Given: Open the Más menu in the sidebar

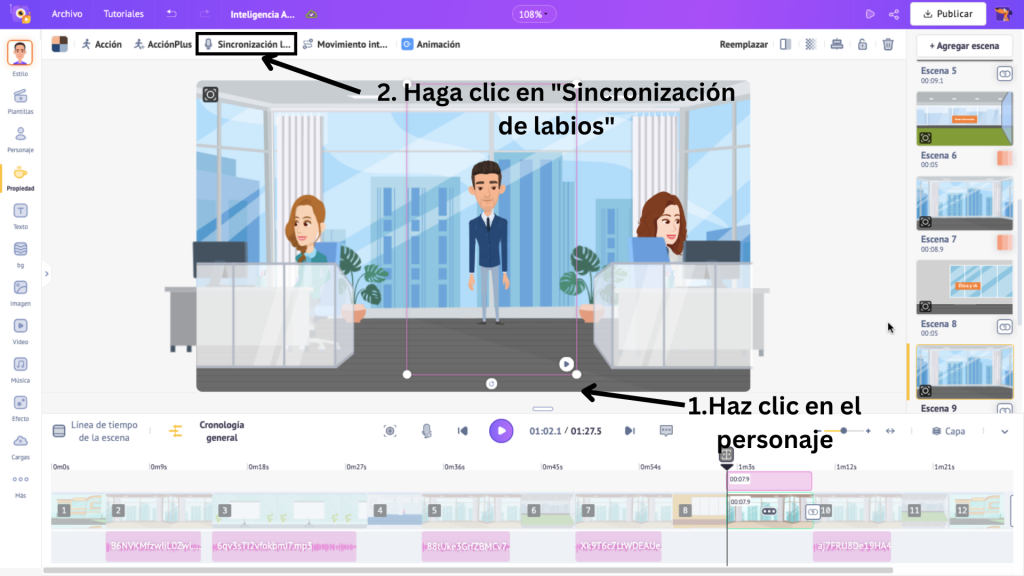Looking at the screenshot, I should 20,485.
